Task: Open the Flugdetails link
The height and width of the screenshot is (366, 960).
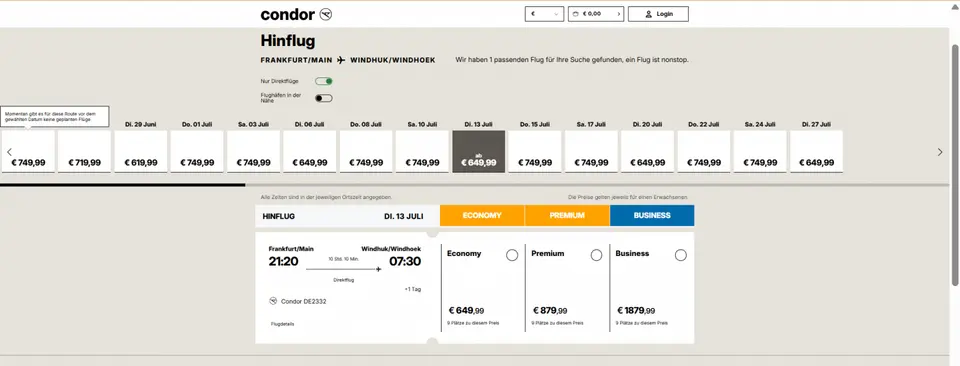Action: point(282,324)
